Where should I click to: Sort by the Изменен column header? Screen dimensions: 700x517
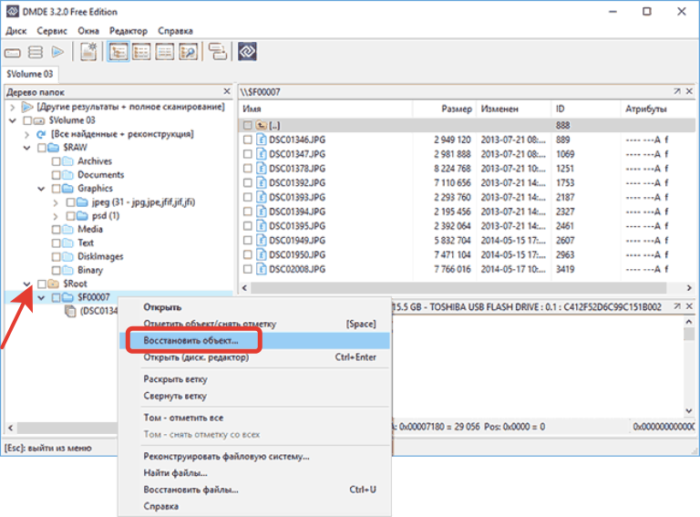[x=513, y=109]
